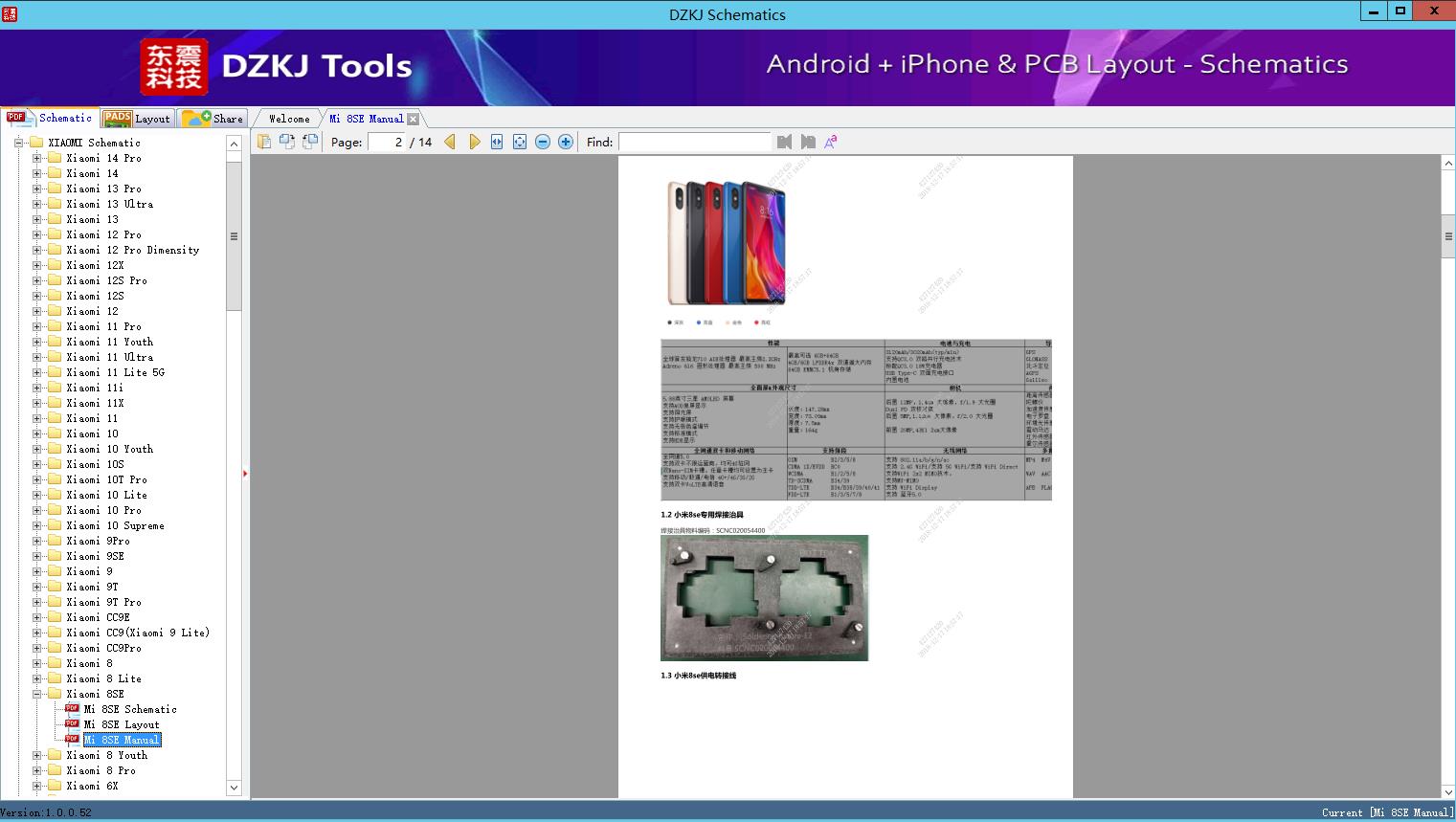
Task: Open the Share tab
Action: pyautogui.click(x=213, y=119)
